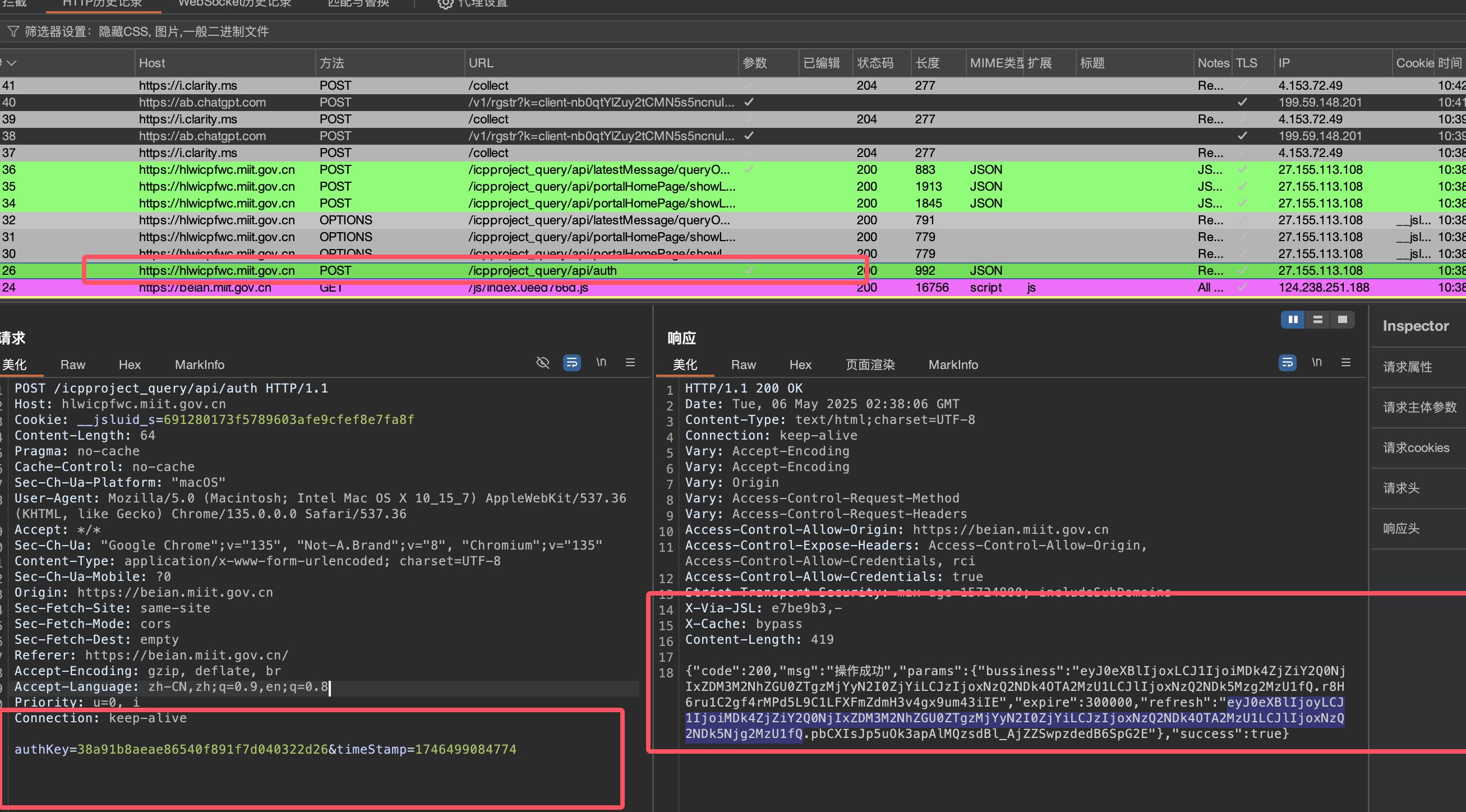
Task: Switch to top-bottom stacked layout view
Action: (1317, 320)
